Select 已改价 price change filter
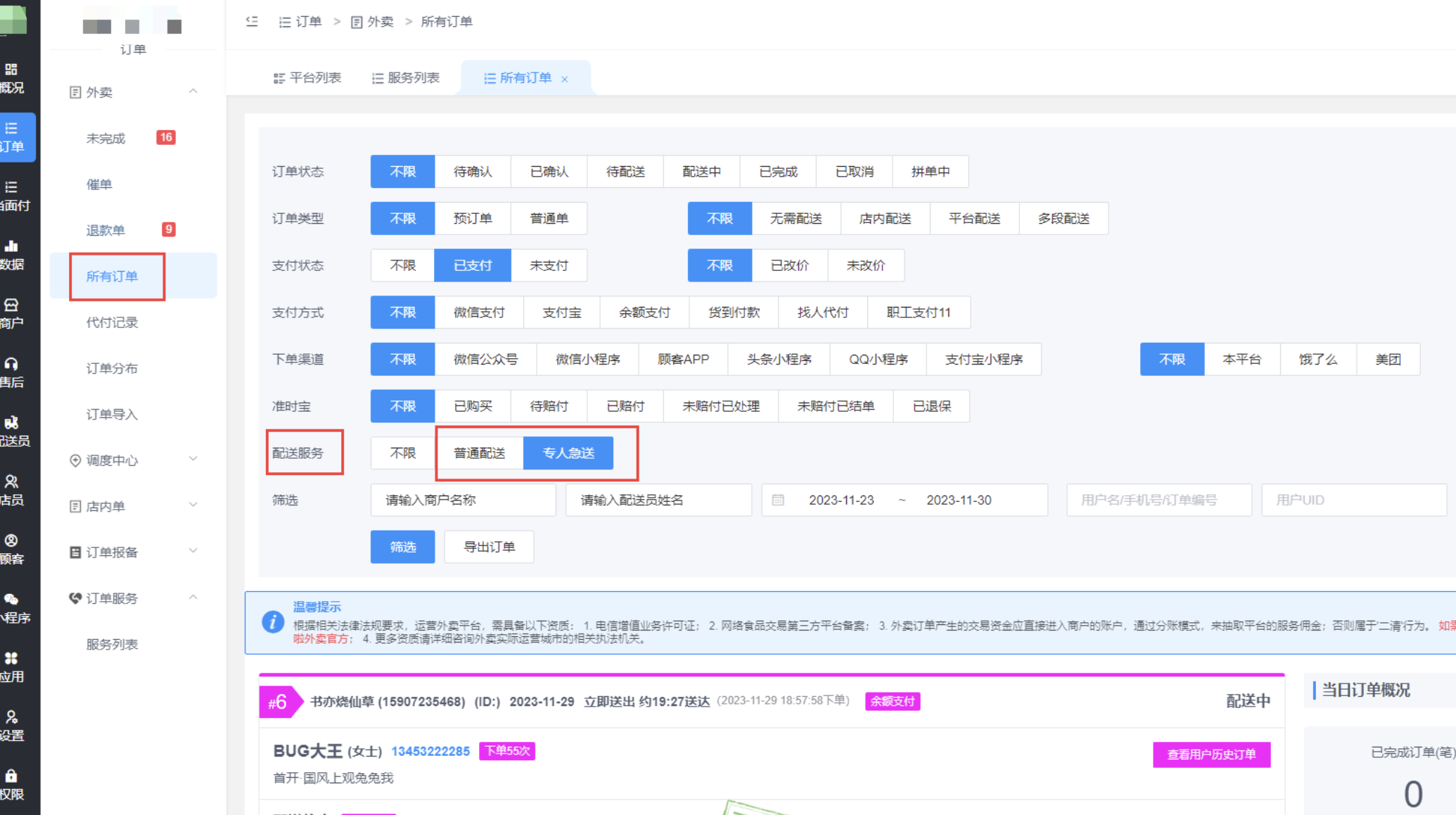 790,265
